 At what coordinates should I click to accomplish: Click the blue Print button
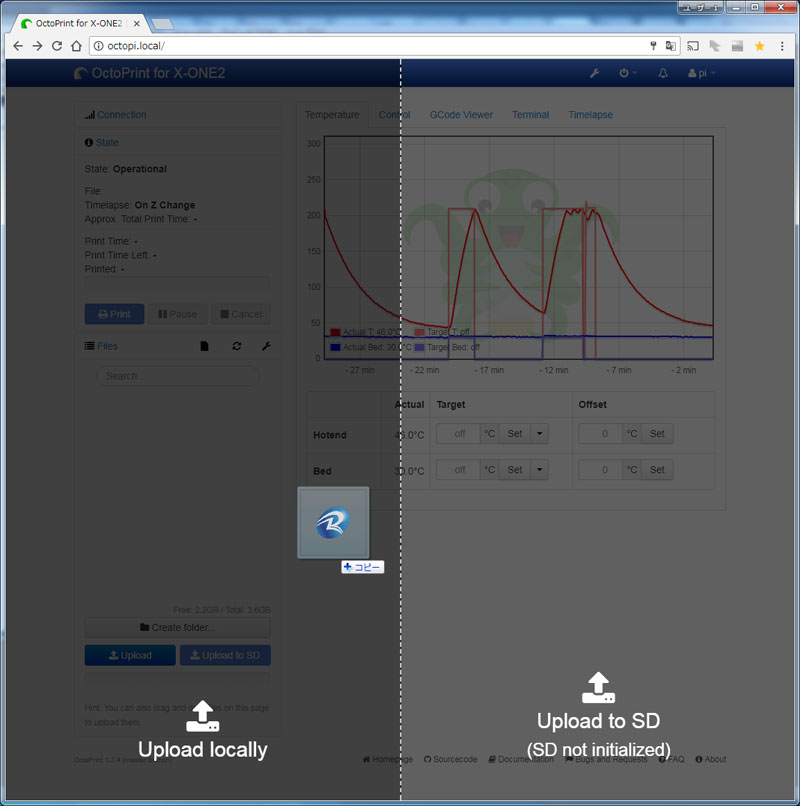(x=114, y=314)
